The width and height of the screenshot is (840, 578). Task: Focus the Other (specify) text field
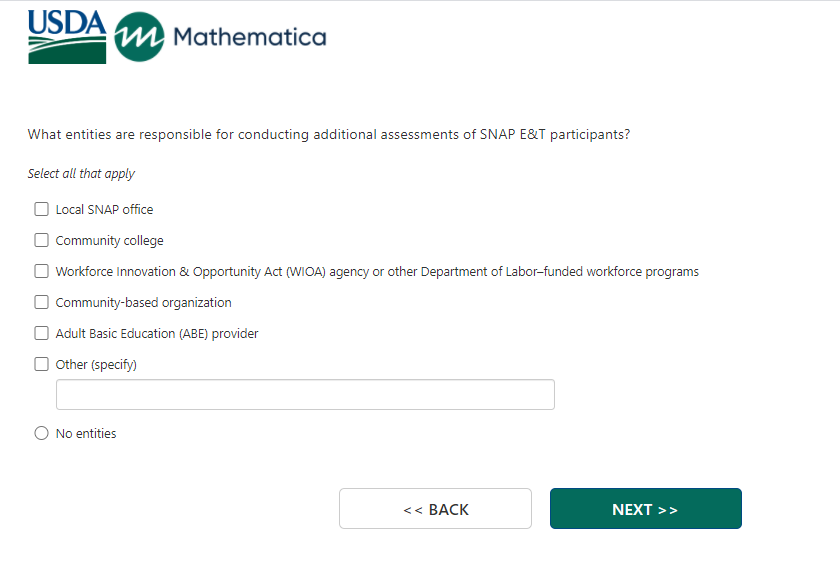305,395
